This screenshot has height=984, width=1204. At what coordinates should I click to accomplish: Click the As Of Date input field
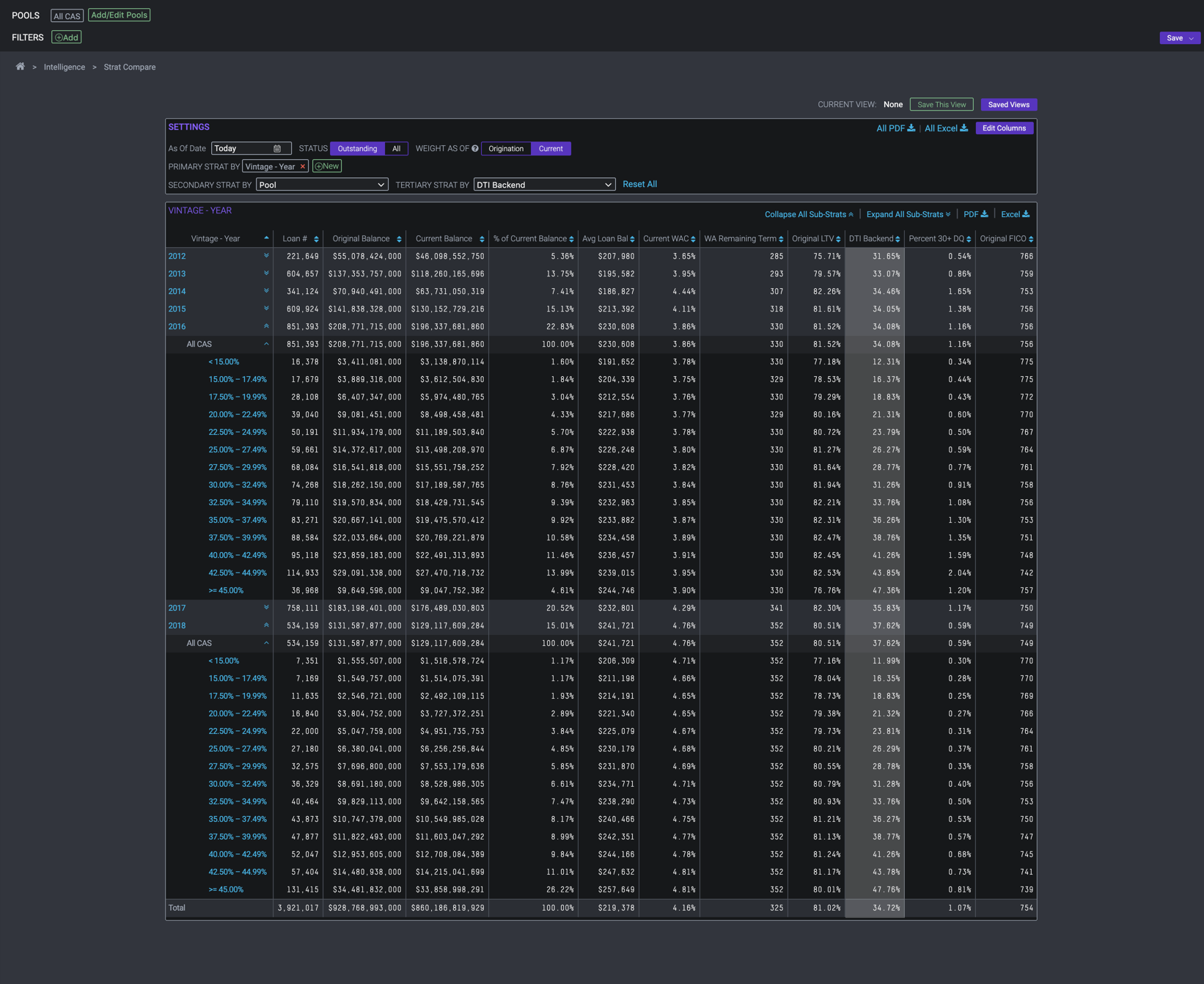251,149
